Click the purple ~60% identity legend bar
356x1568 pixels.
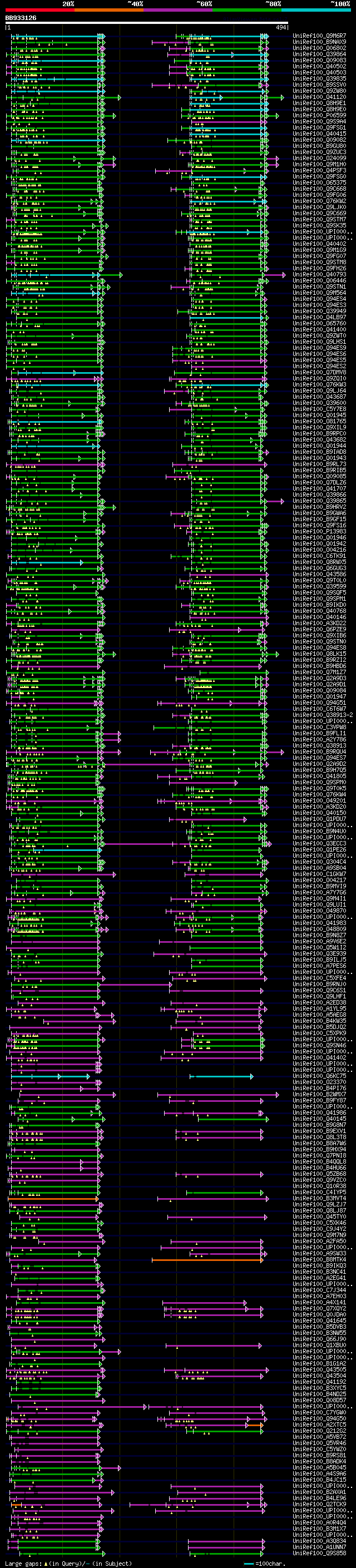(177, 10)
